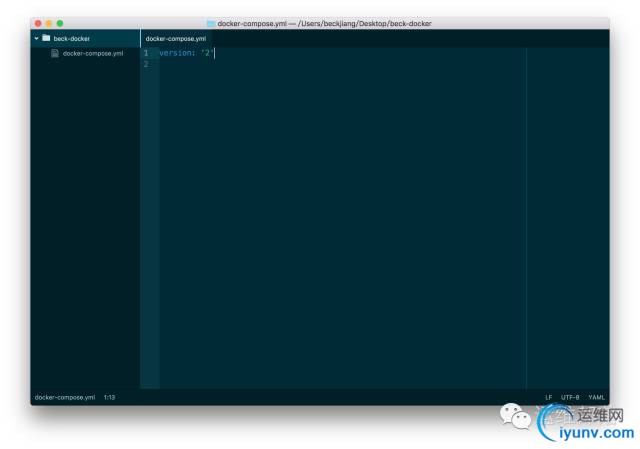Click line number 1 in gutter
The width and height of the screenshot is (640, 449).
(x=146, y=53)
